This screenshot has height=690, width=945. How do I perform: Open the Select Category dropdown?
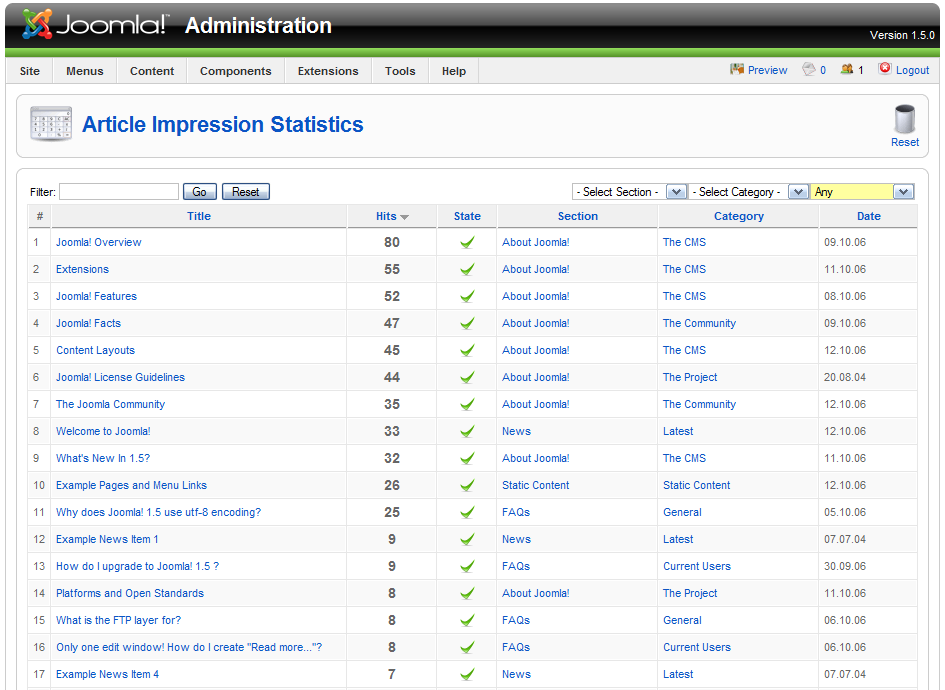(x=749, y=192)
